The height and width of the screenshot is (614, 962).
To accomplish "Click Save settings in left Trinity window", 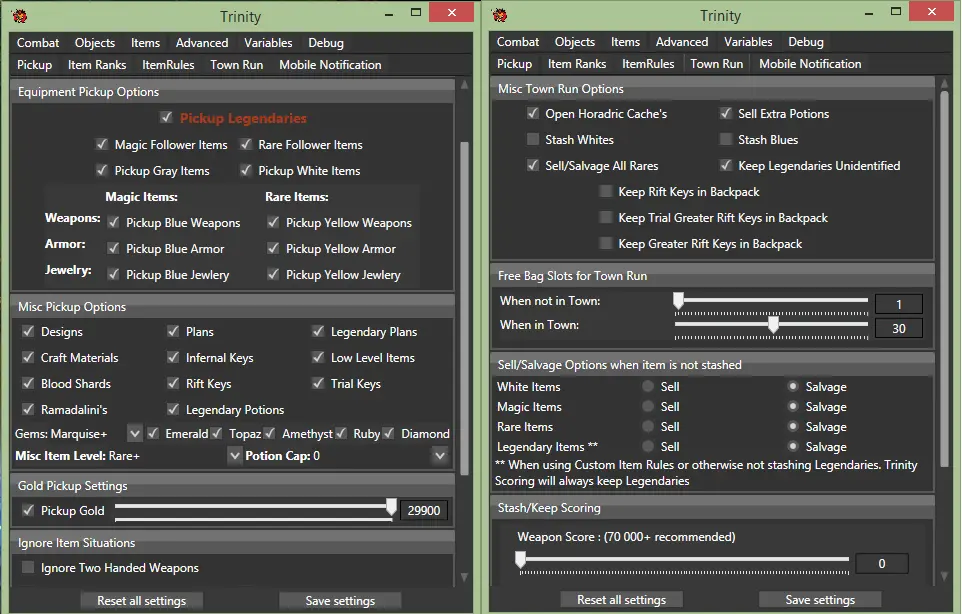I will [x=340, y=601].
